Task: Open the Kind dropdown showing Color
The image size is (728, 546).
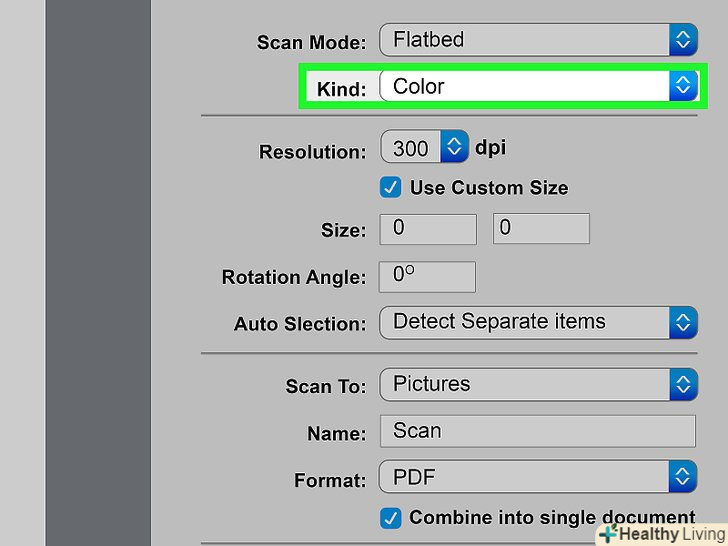Action: [524, 86]
